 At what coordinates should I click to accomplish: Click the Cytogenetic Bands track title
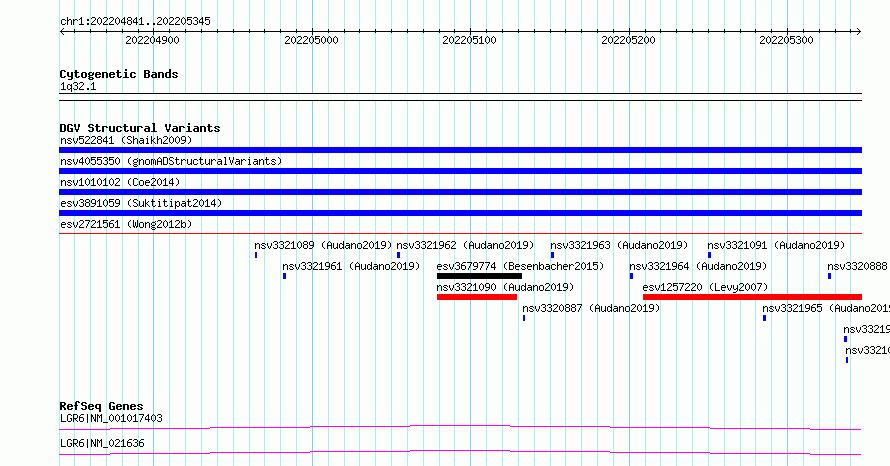[x=119, y=74]
